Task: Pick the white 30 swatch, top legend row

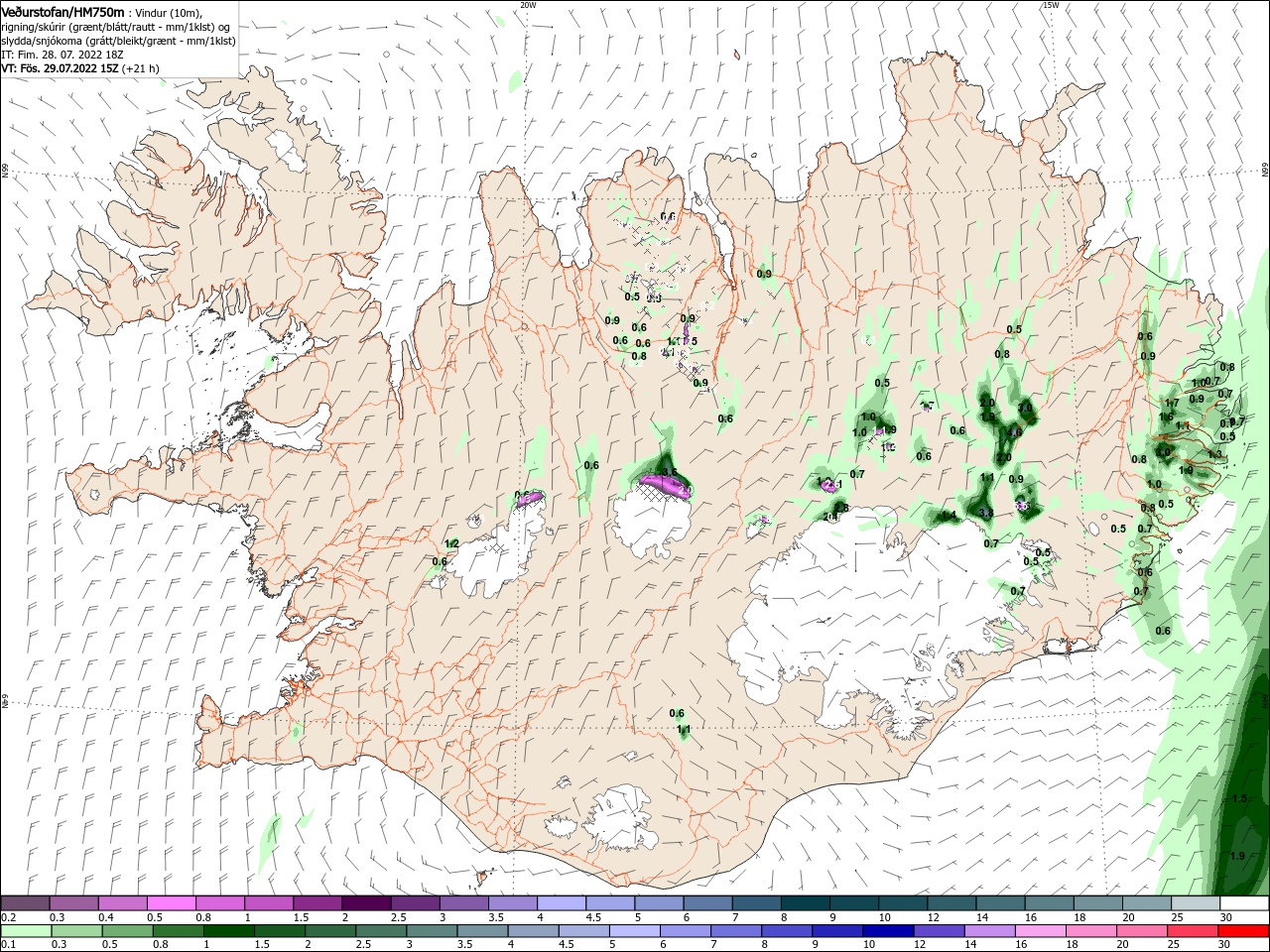Action: pyautogui.click(x=1243, y=903)
